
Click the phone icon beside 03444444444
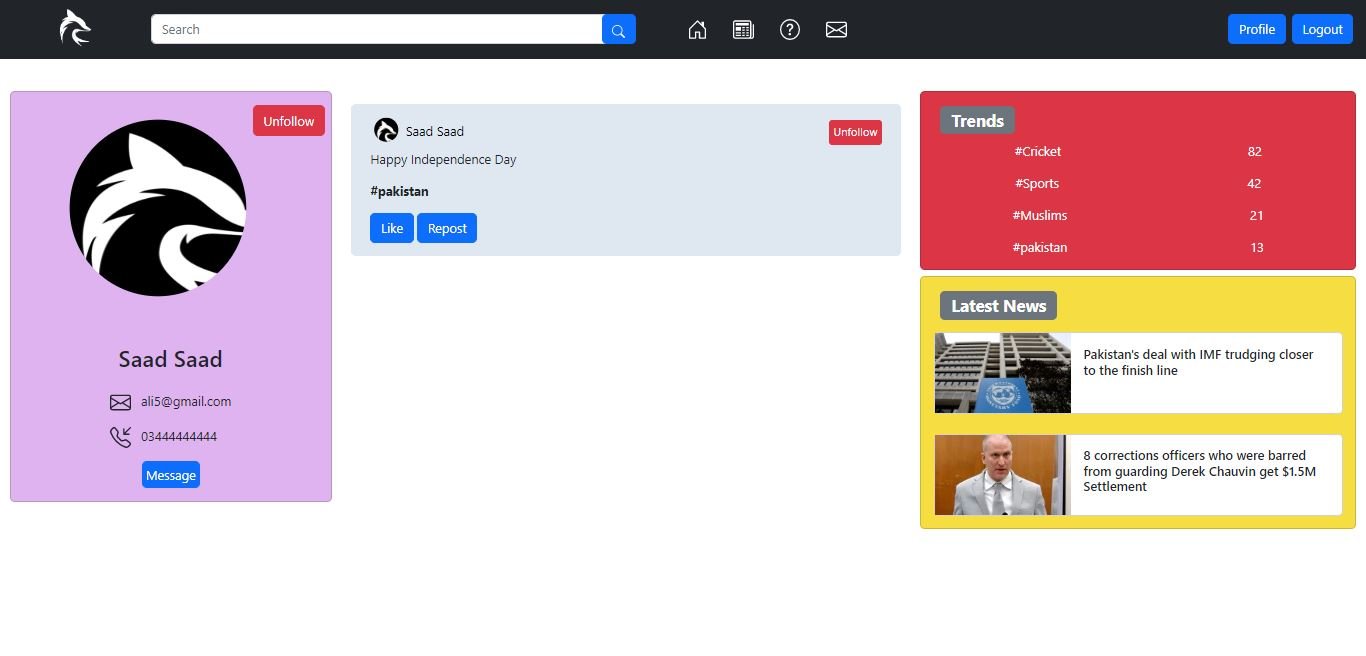120,437
